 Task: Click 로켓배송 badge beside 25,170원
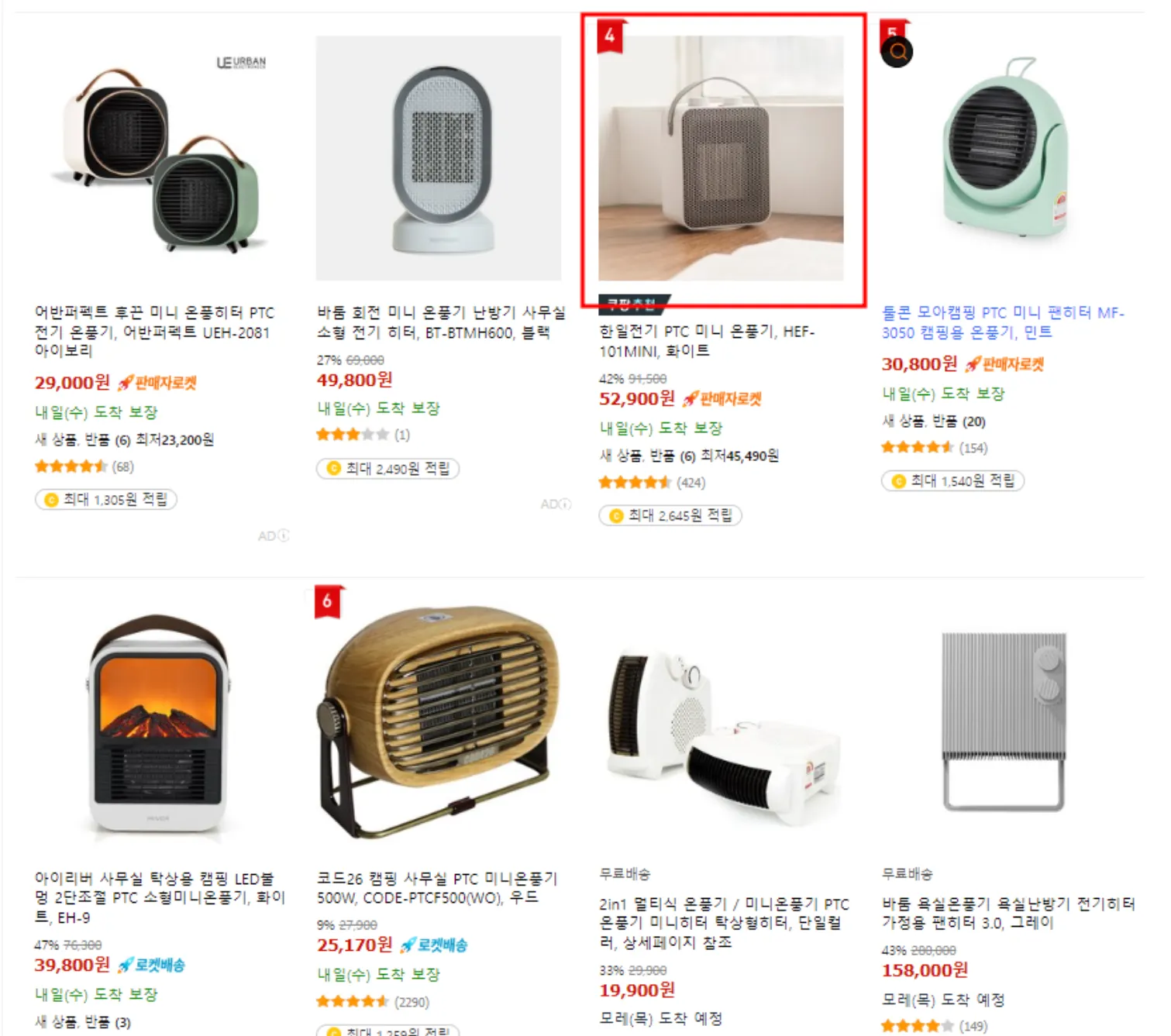coord(434,945)
